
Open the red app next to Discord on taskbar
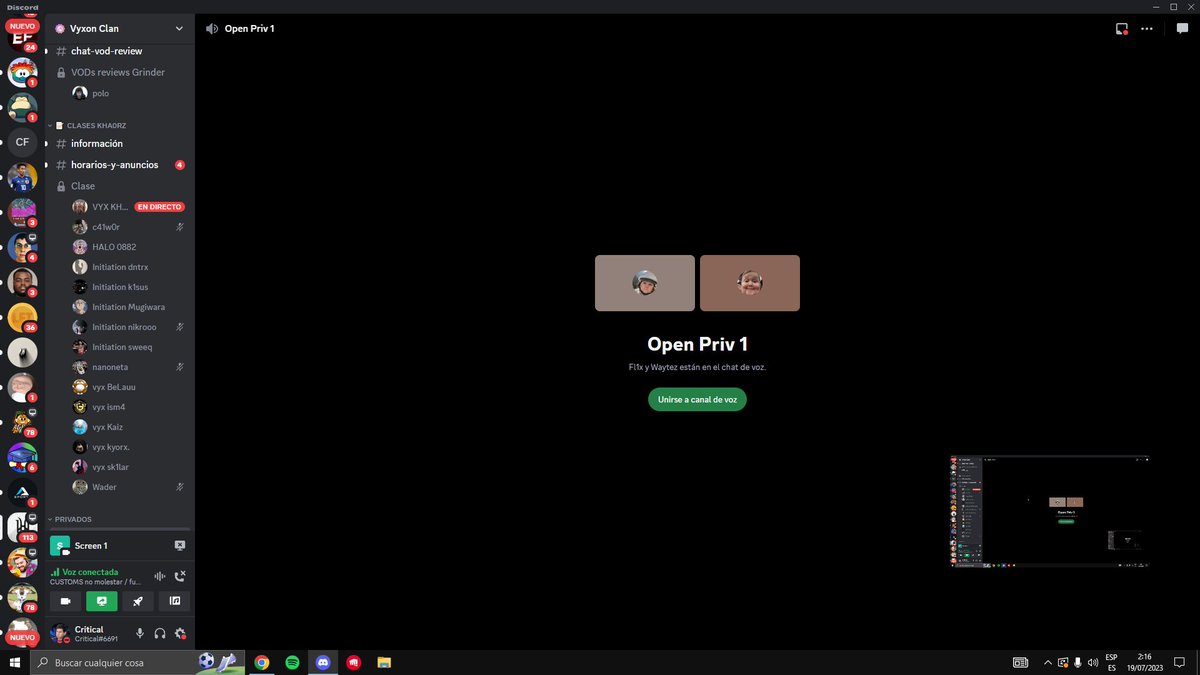[x=353, y=662]
